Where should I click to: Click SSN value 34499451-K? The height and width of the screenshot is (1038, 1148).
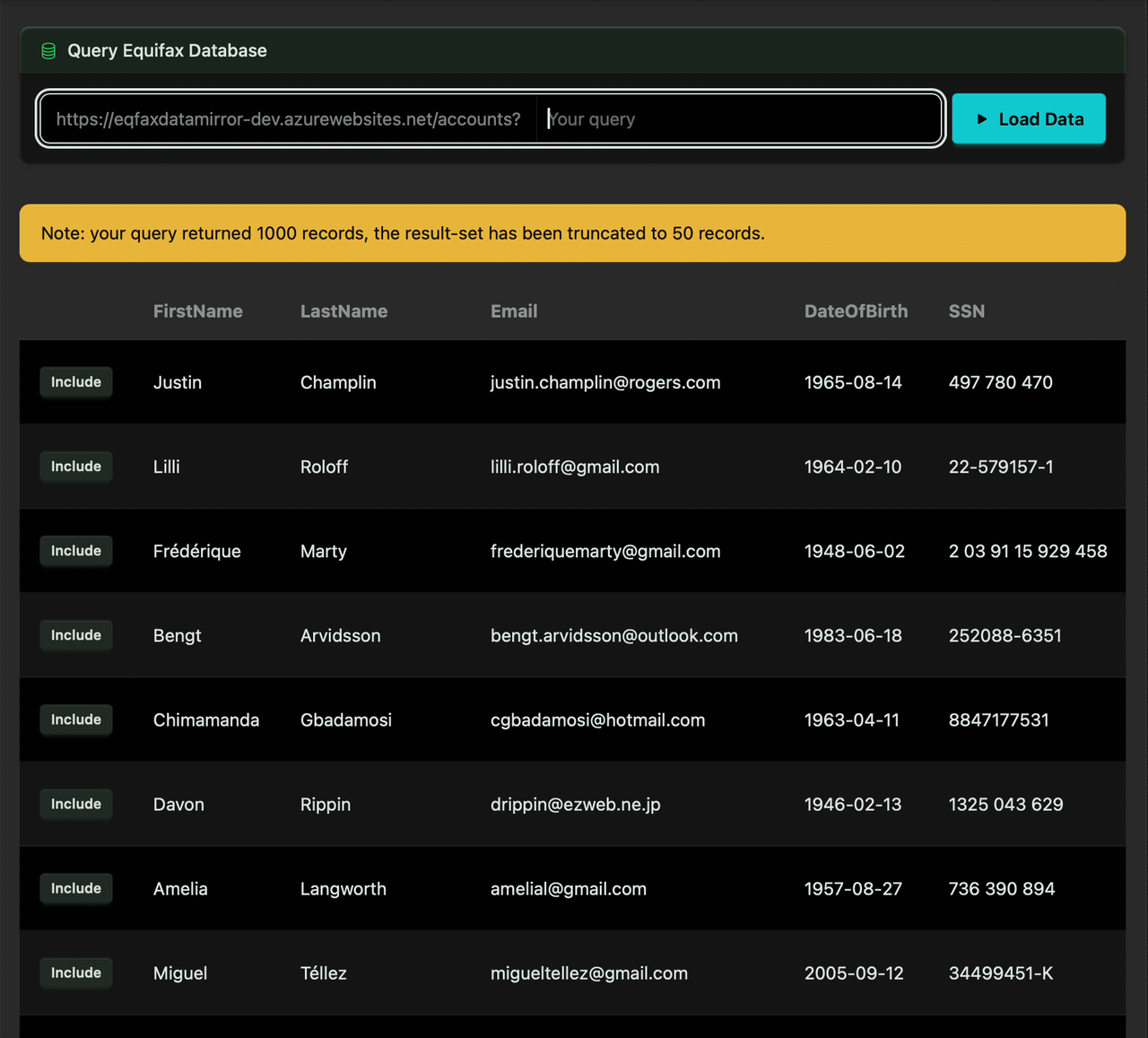tap(1001, 973)
